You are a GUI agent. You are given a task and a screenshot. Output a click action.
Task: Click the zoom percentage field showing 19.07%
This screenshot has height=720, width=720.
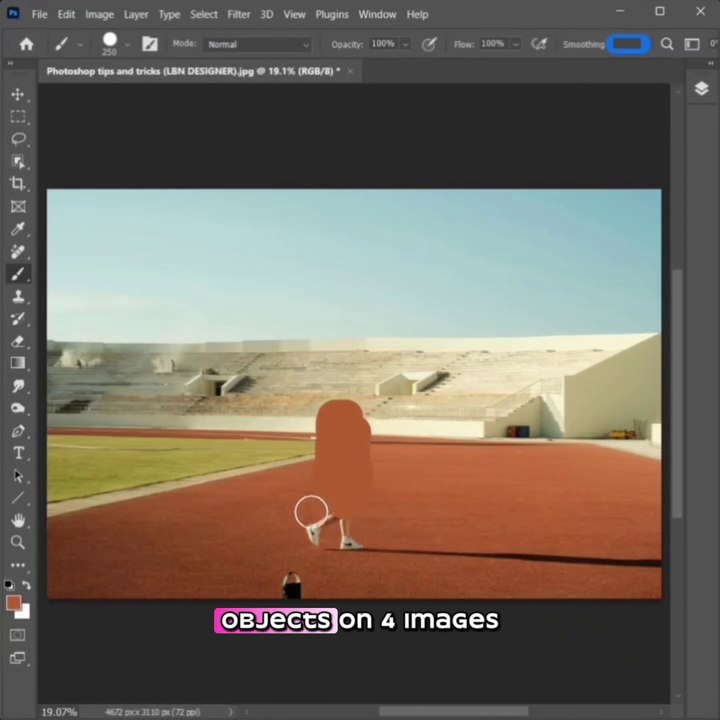tap(59, 712)
